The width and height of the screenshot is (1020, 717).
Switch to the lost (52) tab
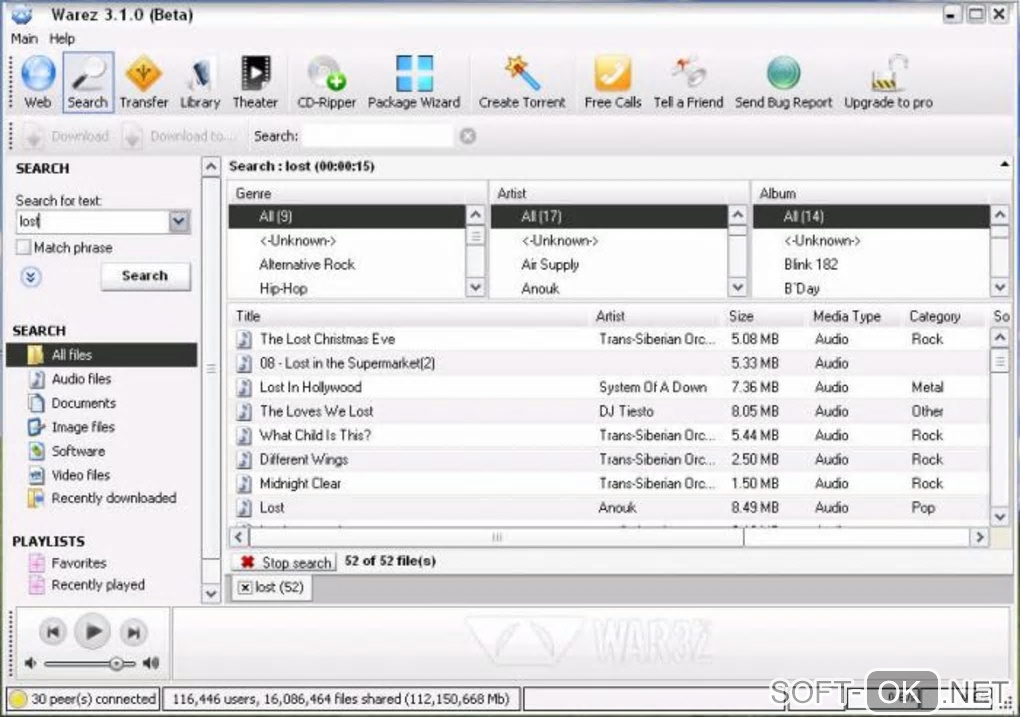(280, 587)
